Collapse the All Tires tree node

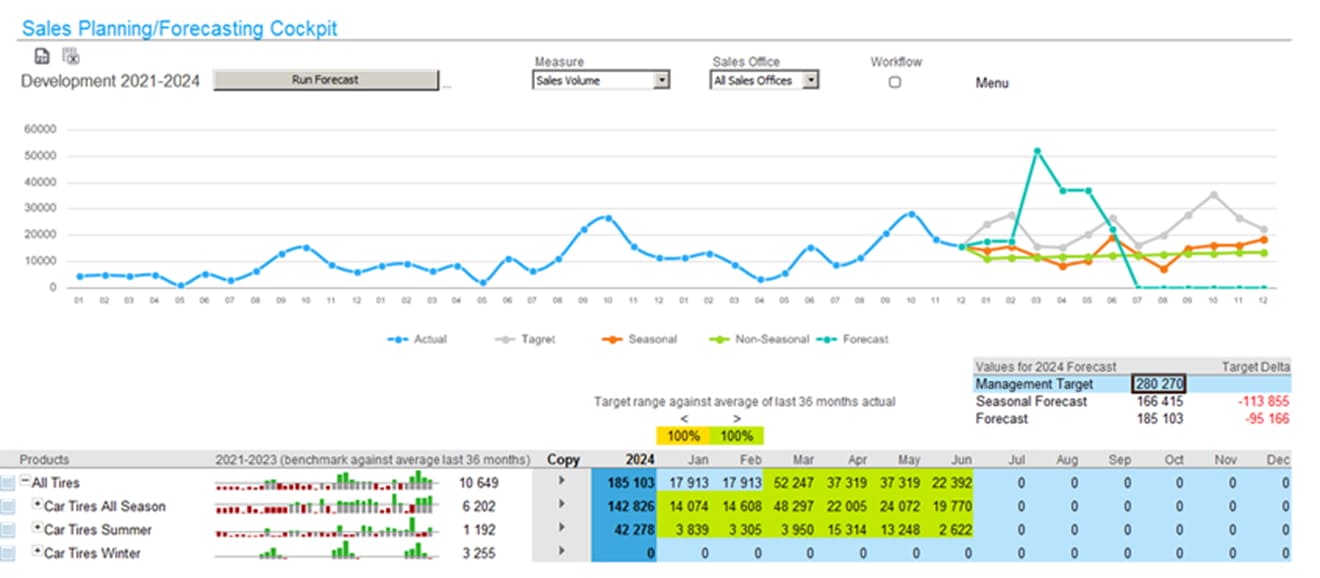click(25, 482)
